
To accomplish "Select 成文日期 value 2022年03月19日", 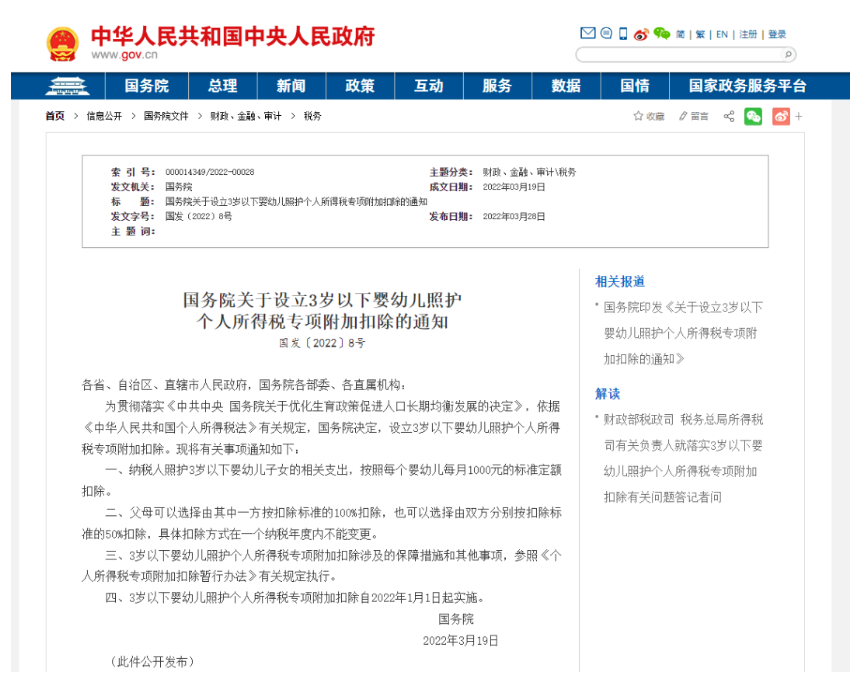I will (514, 187).
